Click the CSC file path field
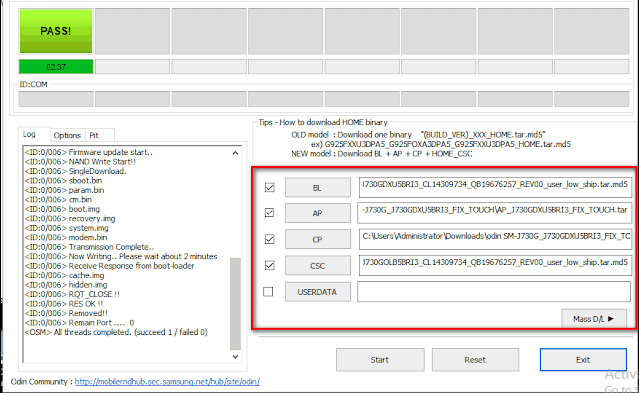 click(495, 265)
